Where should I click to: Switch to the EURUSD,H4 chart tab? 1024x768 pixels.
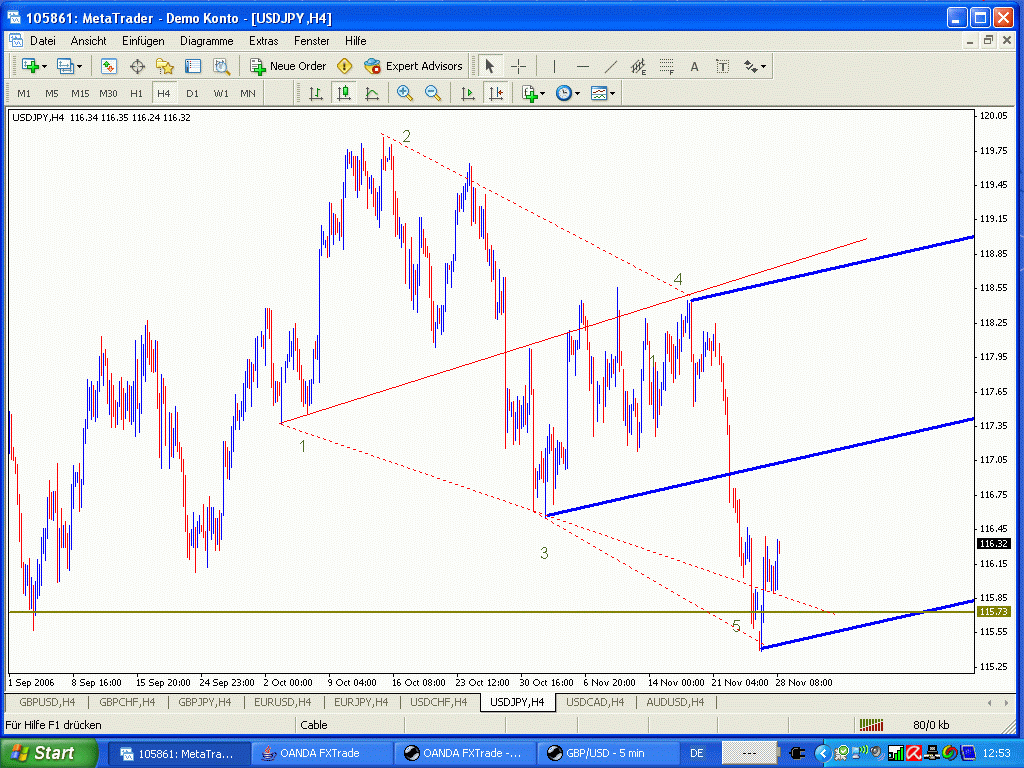pyautogui.click(x=282, y=702)
